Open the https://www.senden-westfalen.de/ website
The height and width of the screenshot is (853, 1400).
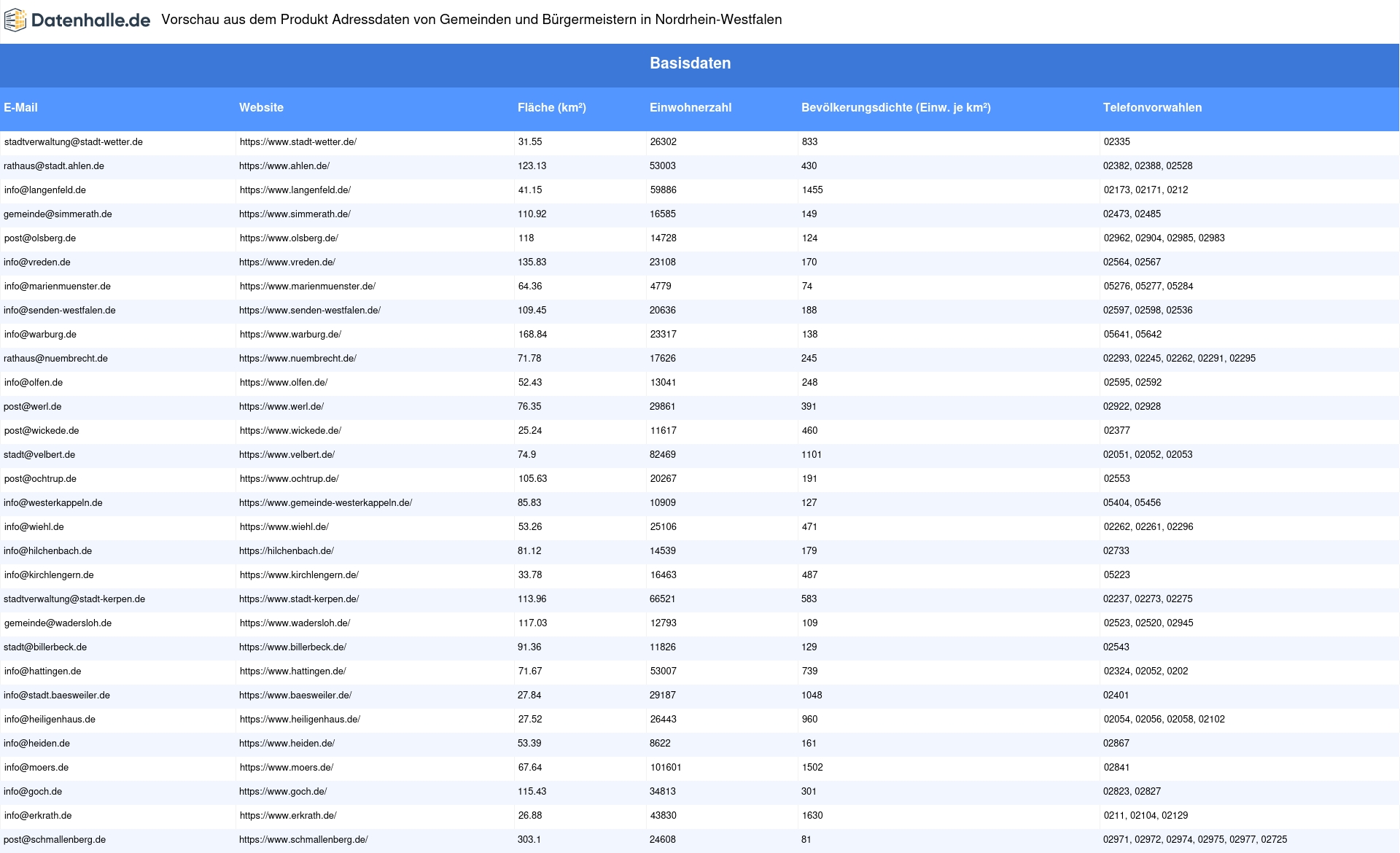tap(310, 311)
